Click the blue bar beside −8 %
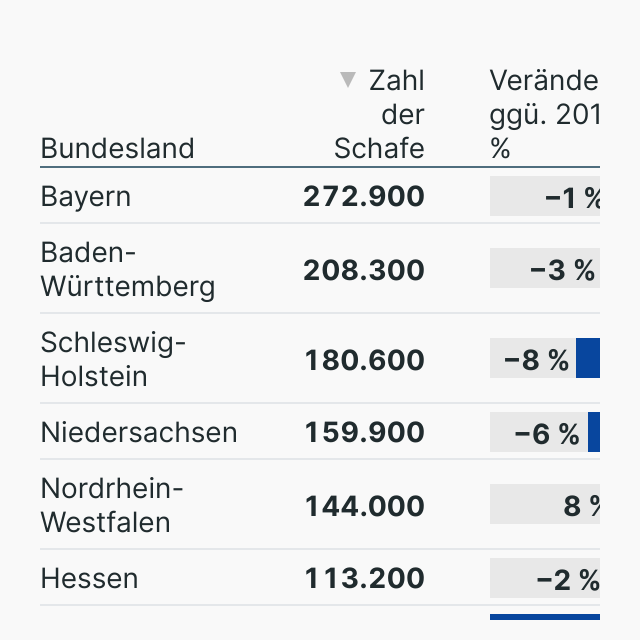640x640 pixels. [588, 359]
